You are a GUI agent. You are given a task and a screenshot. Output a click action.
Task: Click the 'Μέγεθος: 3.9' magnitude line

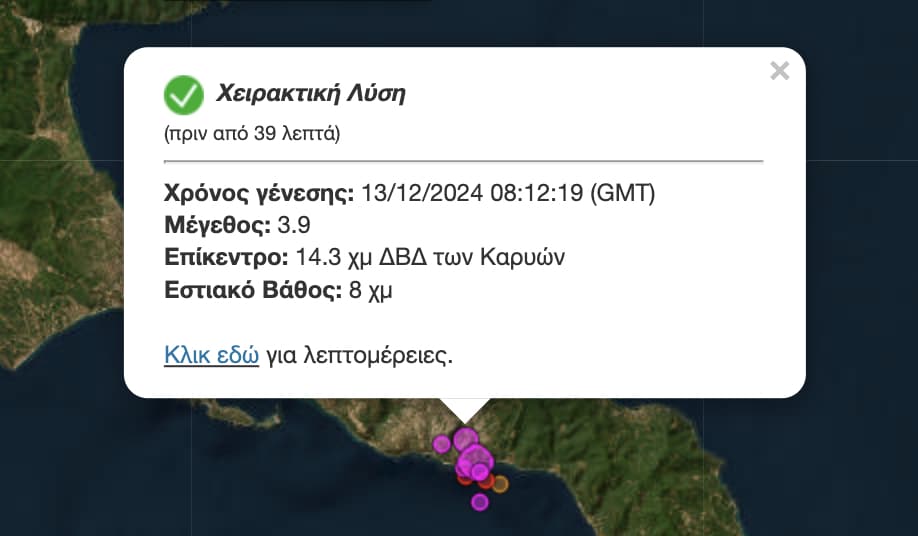click(237, 225)
